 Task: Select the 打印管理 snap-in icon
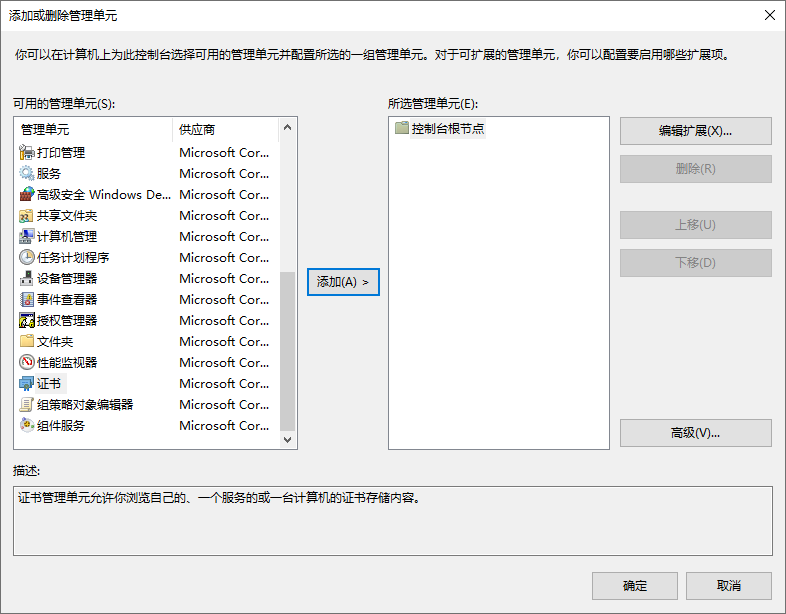tap(27, 153)
